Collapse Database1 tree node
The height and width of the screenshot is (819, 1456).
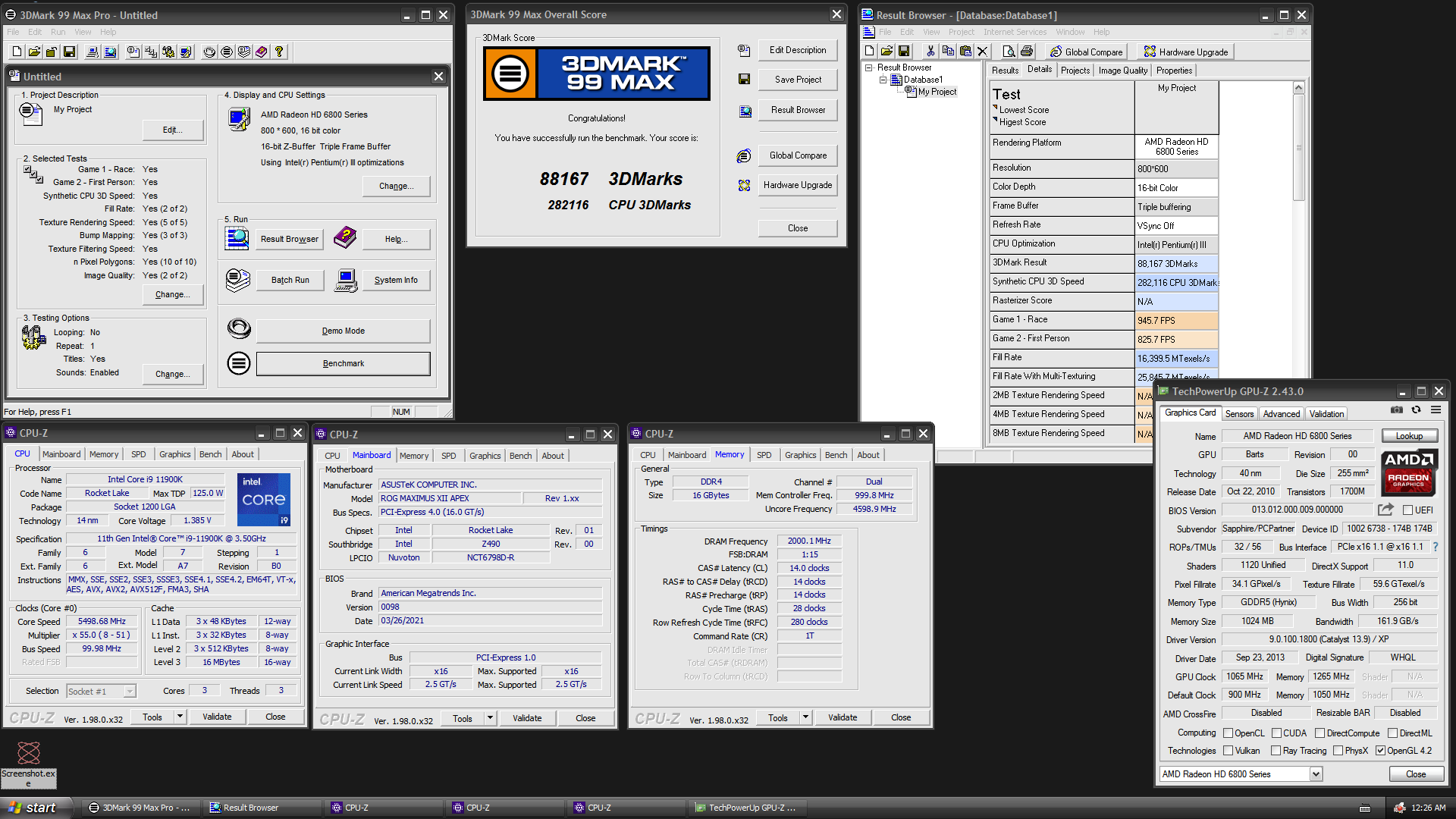[x=883, y=80]
